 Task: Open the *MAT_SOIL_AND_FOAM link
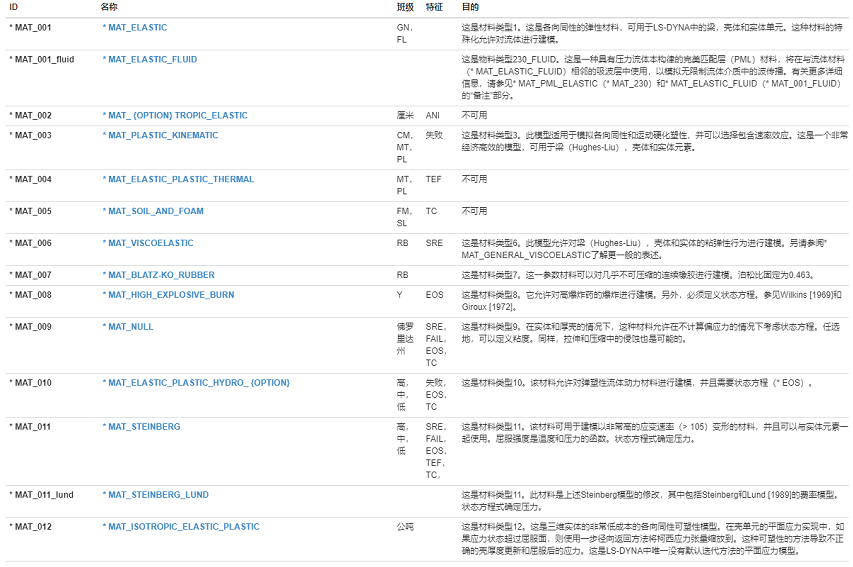pyautogui.click(x=153, y=211)
